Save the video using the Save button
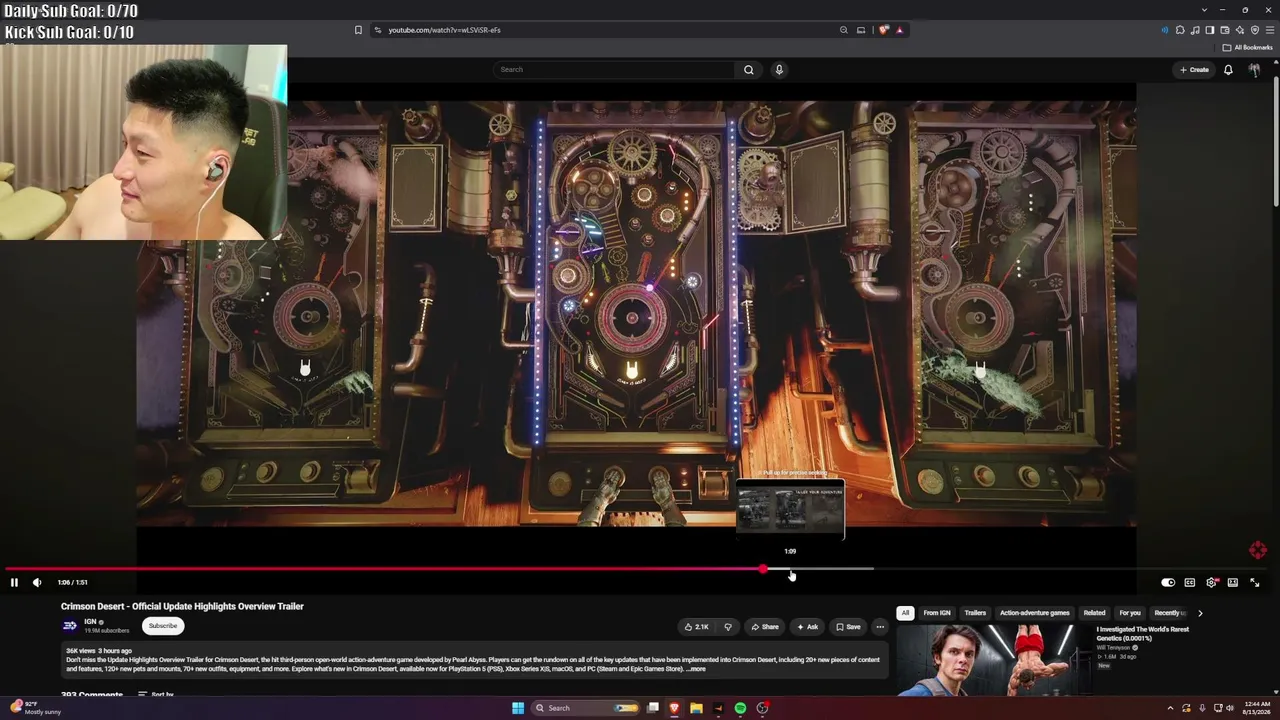 point(848,627)
